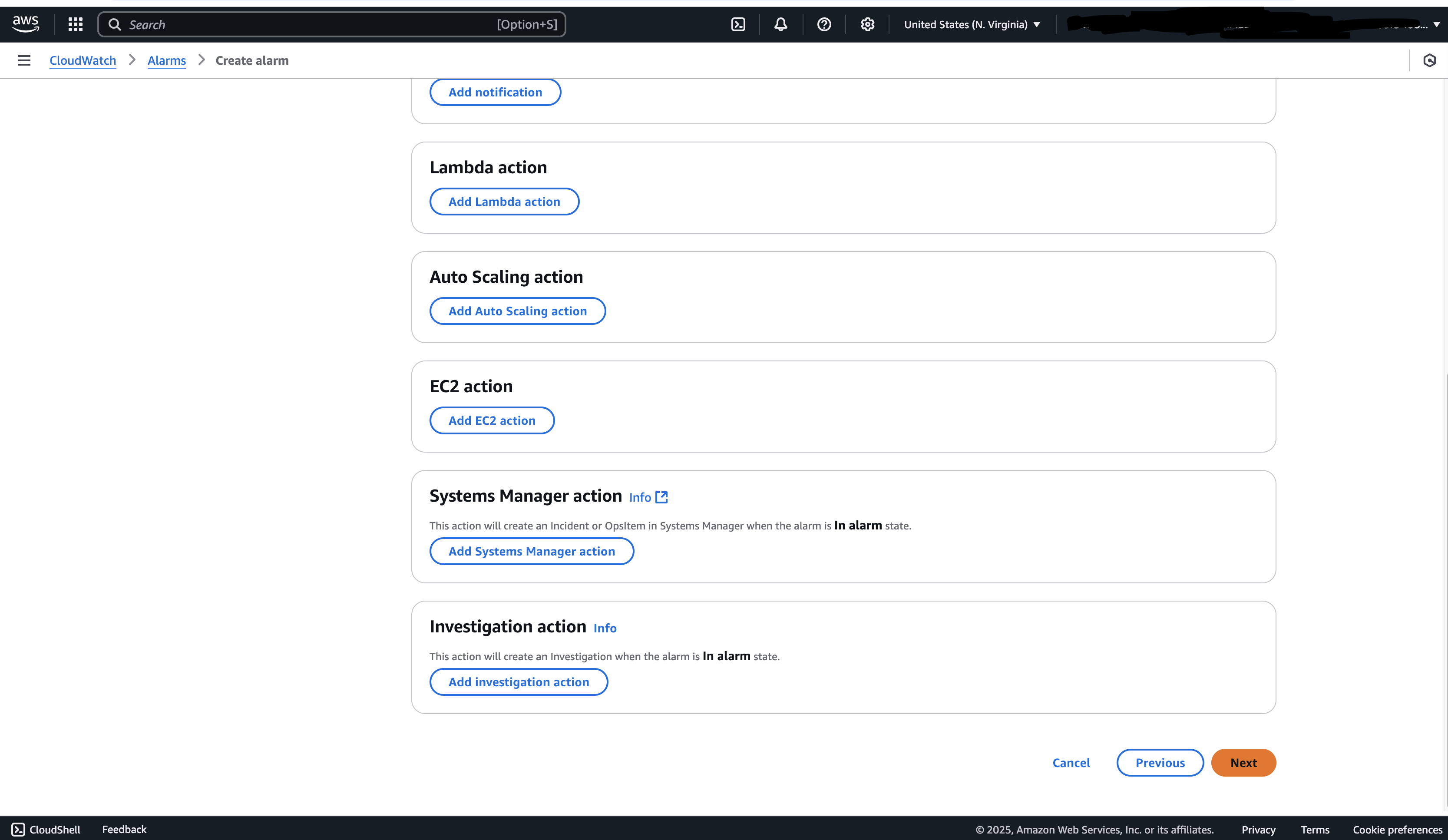Open Investigation action Info link
The height and width of the screenshot is (840, 1448).
[x=605, y=628]
